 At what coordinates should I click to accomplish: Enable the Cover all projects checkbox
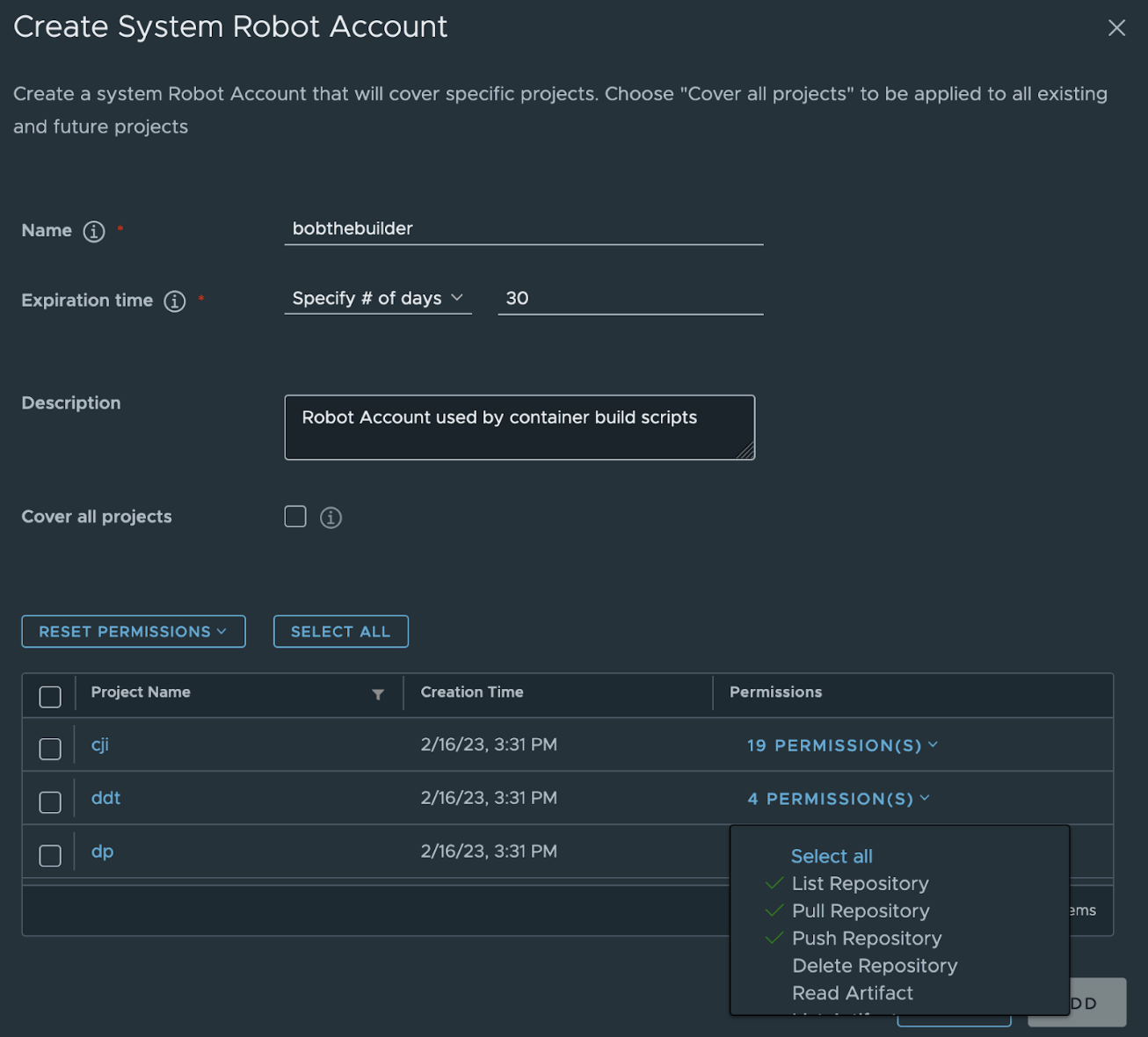[x=294, y=517]
